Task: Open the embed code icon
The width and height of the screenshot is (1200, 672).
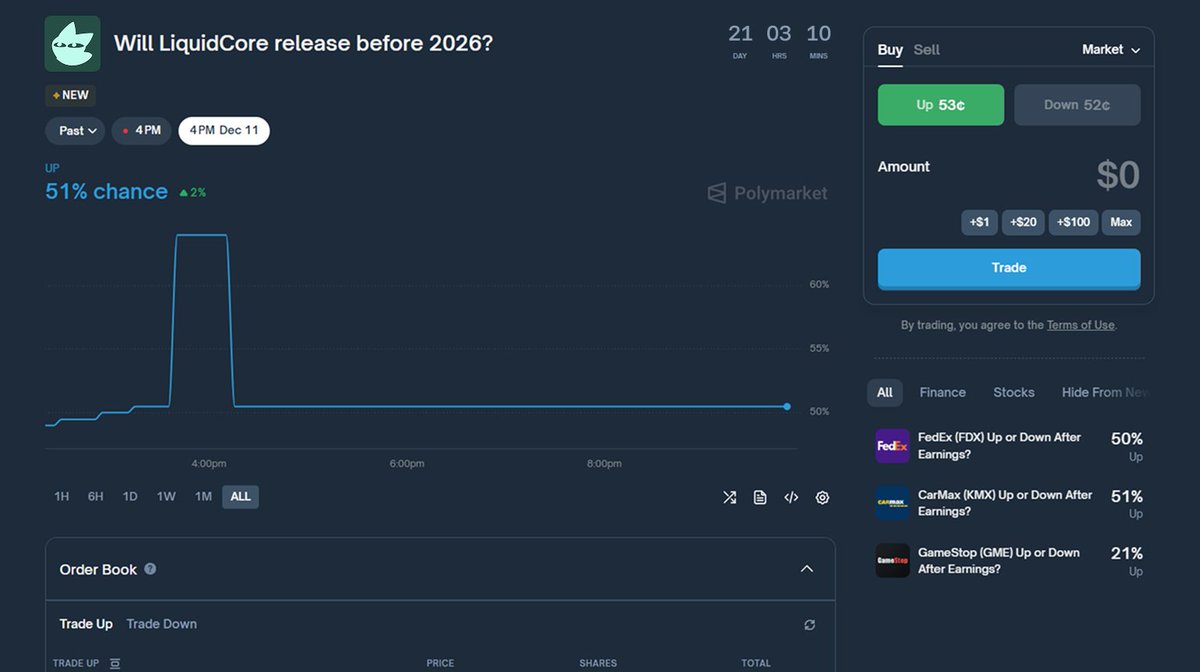Action: tap(791, 497)
